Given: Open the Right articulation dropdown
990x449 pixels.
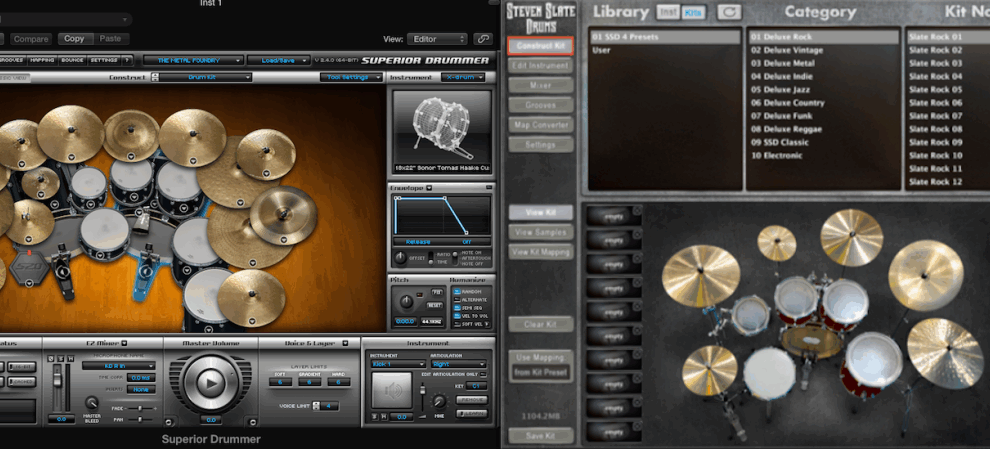Looking at the screenshot, I should click(x=458, y=364).
